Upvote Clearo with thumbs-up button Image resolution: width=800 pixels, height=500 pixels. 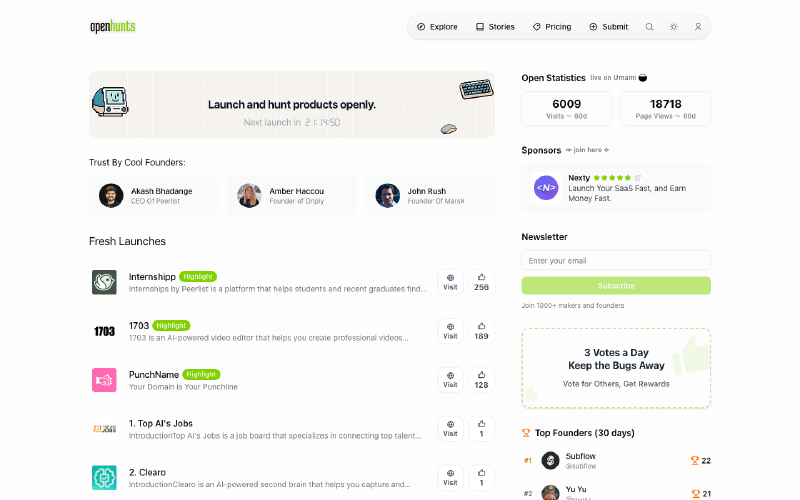[481, 478]
